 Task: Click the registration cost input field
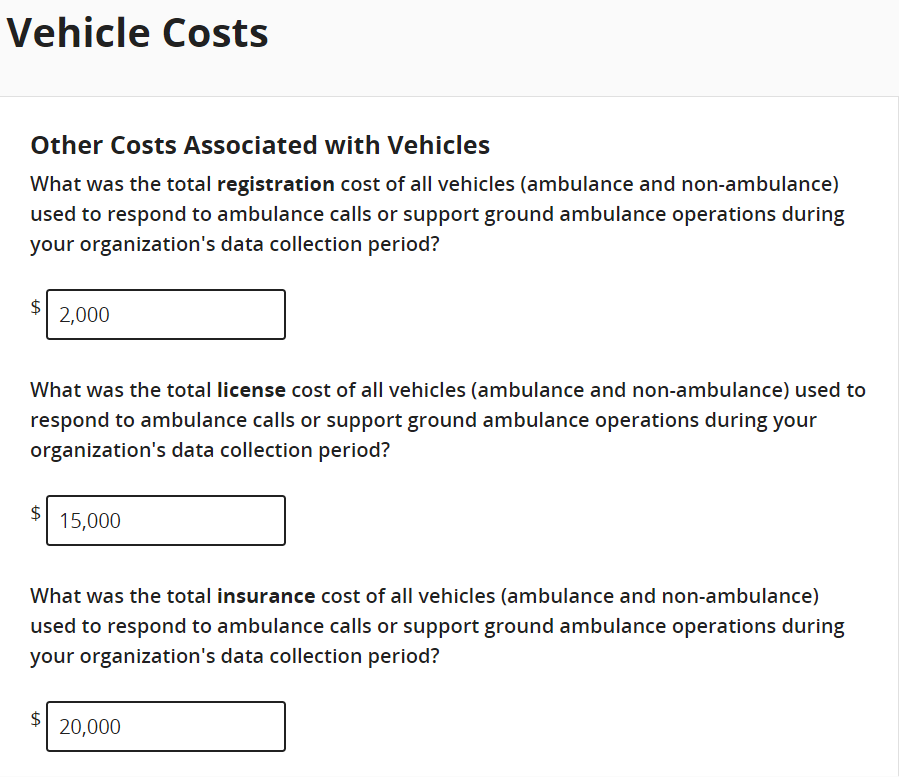click(x=166, y=315)
